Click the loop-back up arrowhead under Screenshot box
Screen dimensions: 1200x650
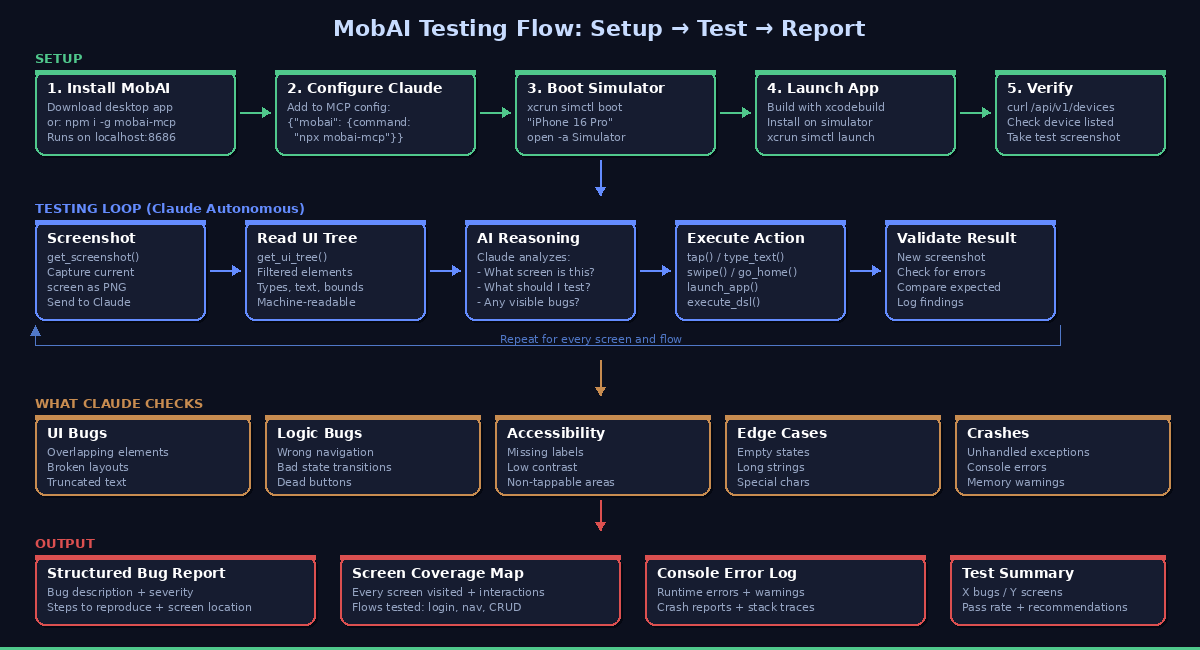36,330
